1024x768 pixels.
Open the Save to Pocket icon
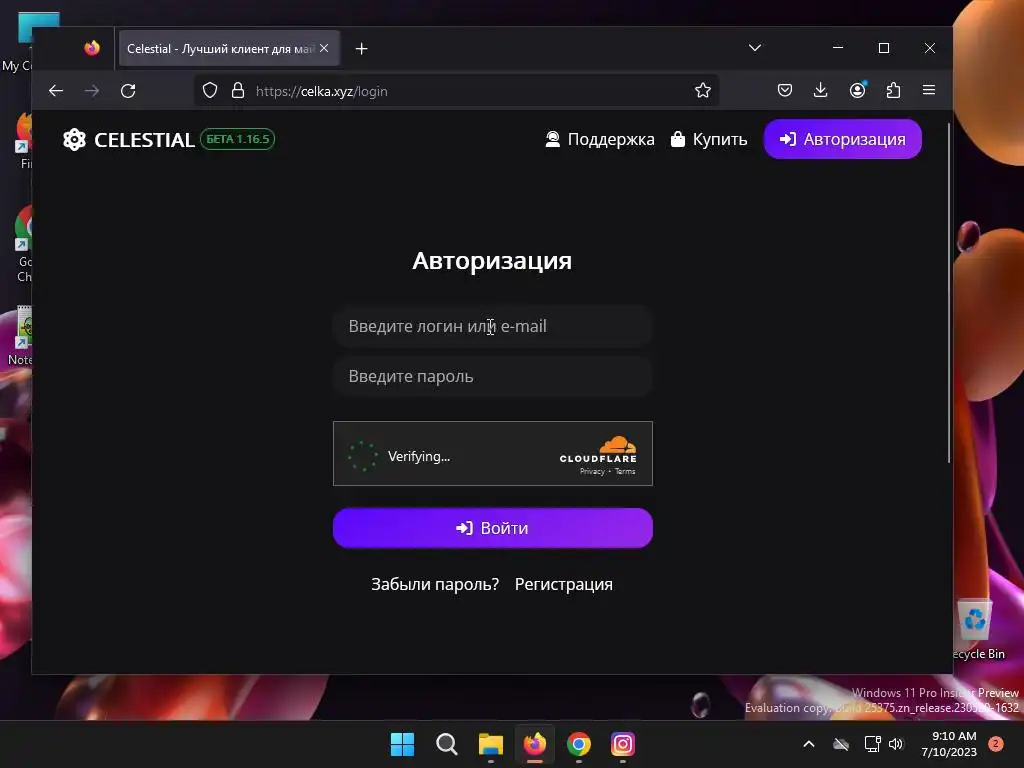785,90
